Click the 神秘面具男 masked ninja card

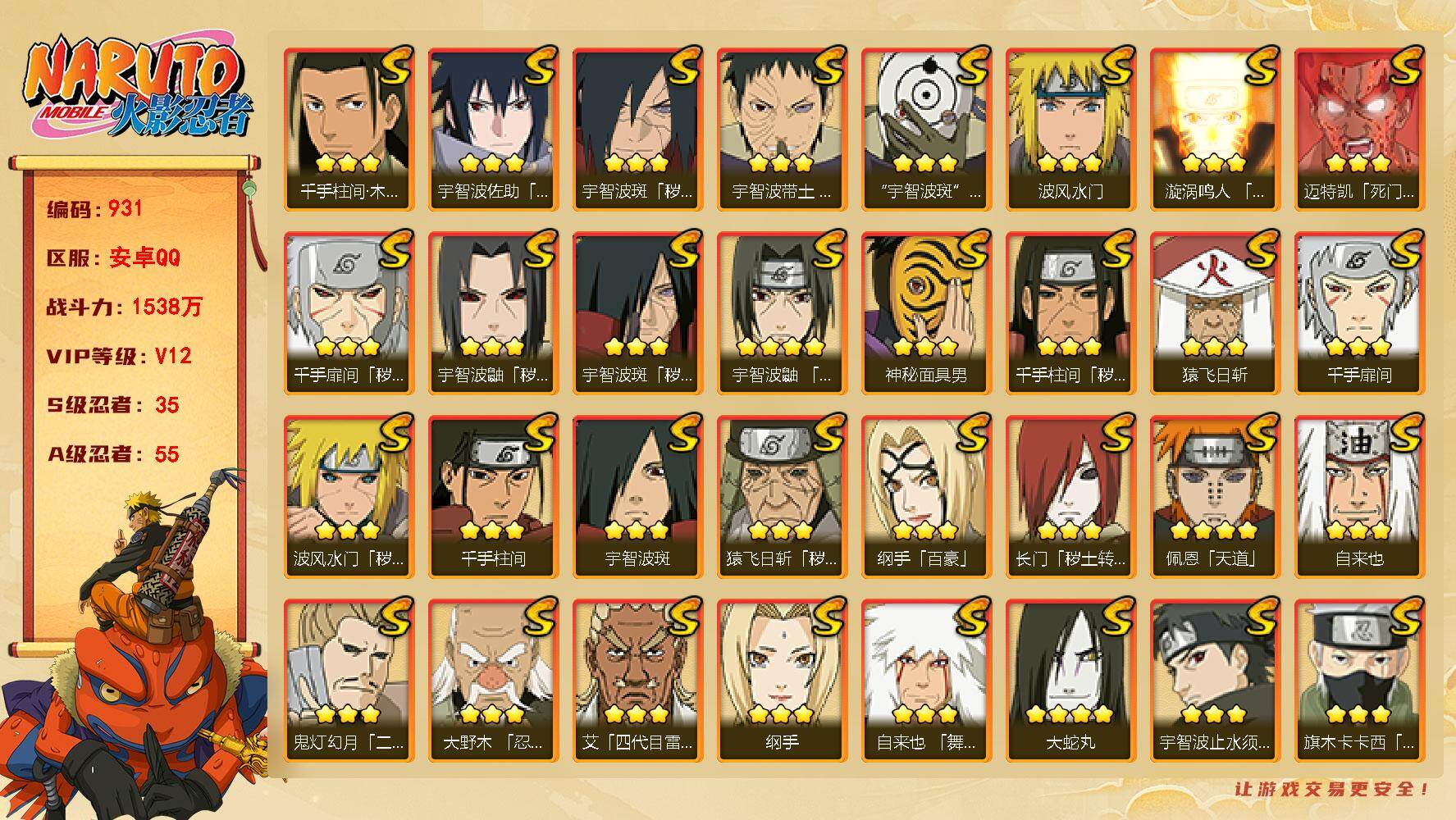coord(926,313)
